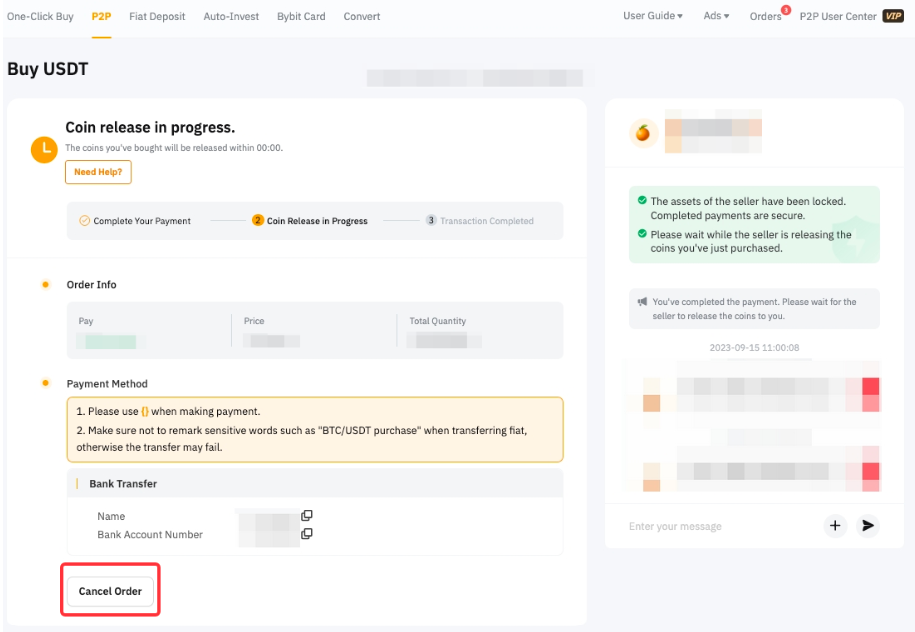
Task: Click the VIP badge icon
Action: pyautogui.click(x=893, y=16)
